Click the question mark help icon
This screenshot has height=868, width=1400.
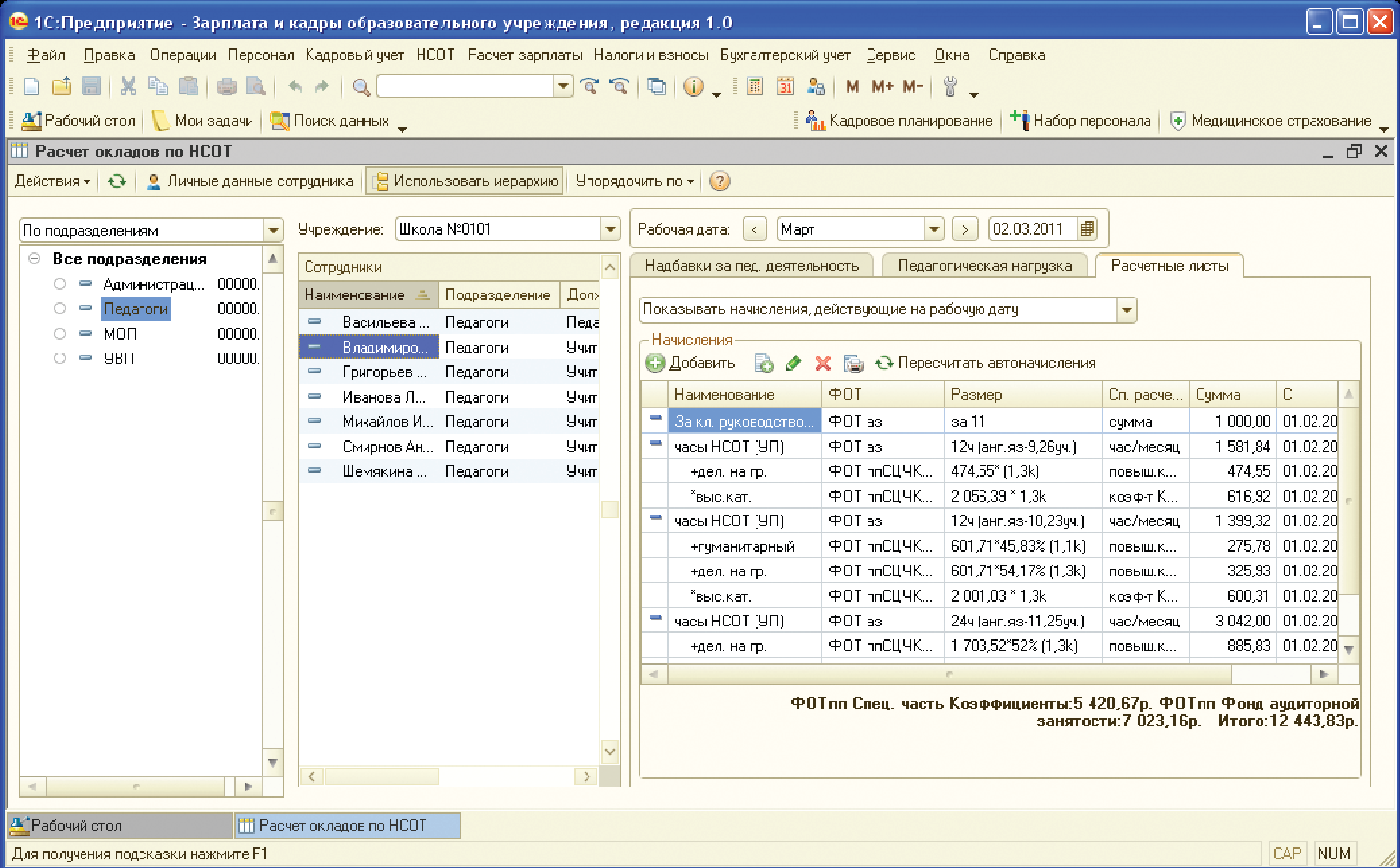tap(720, 181)
